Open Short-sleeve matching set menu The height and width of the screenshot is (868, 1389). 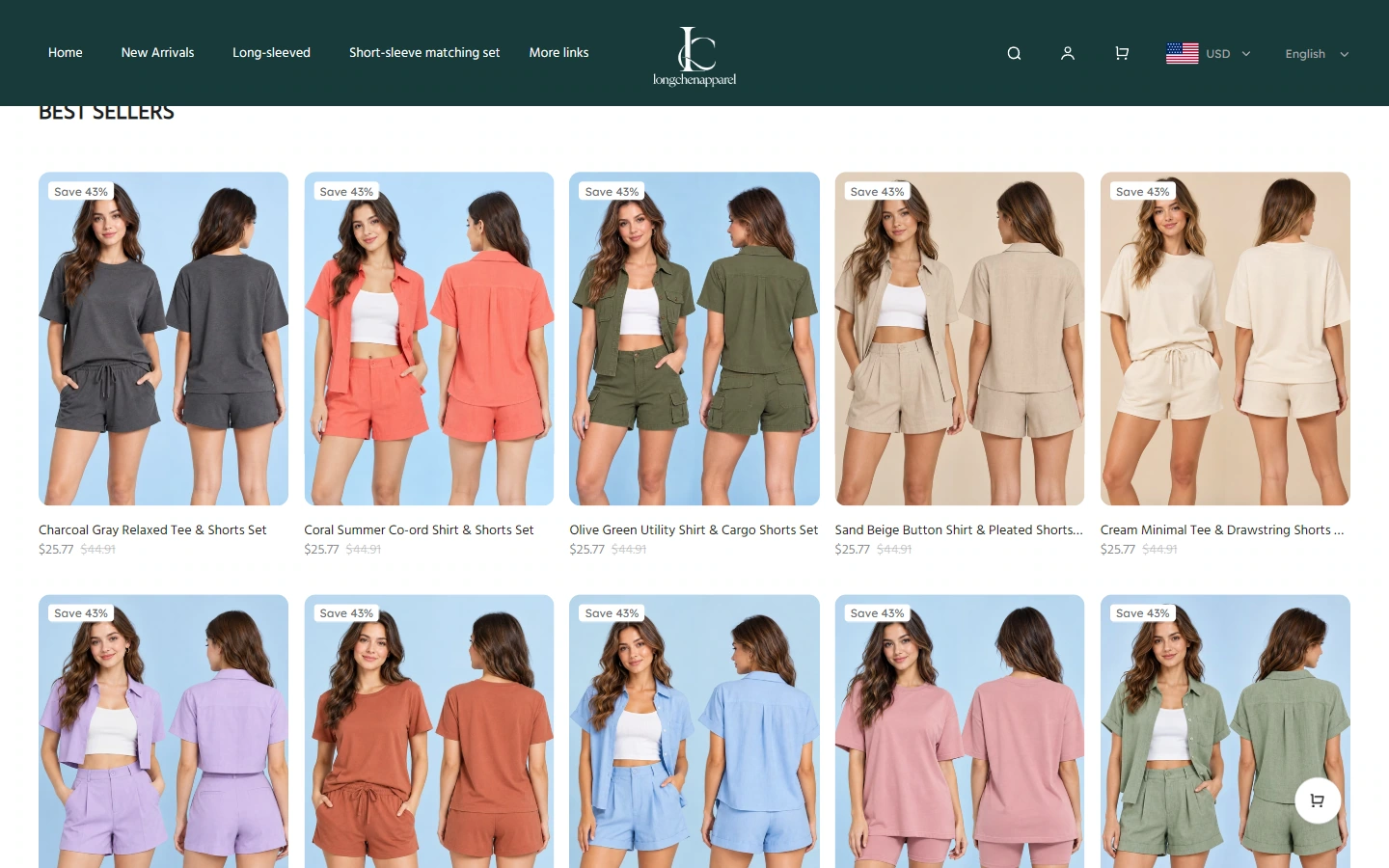point(424,53)
